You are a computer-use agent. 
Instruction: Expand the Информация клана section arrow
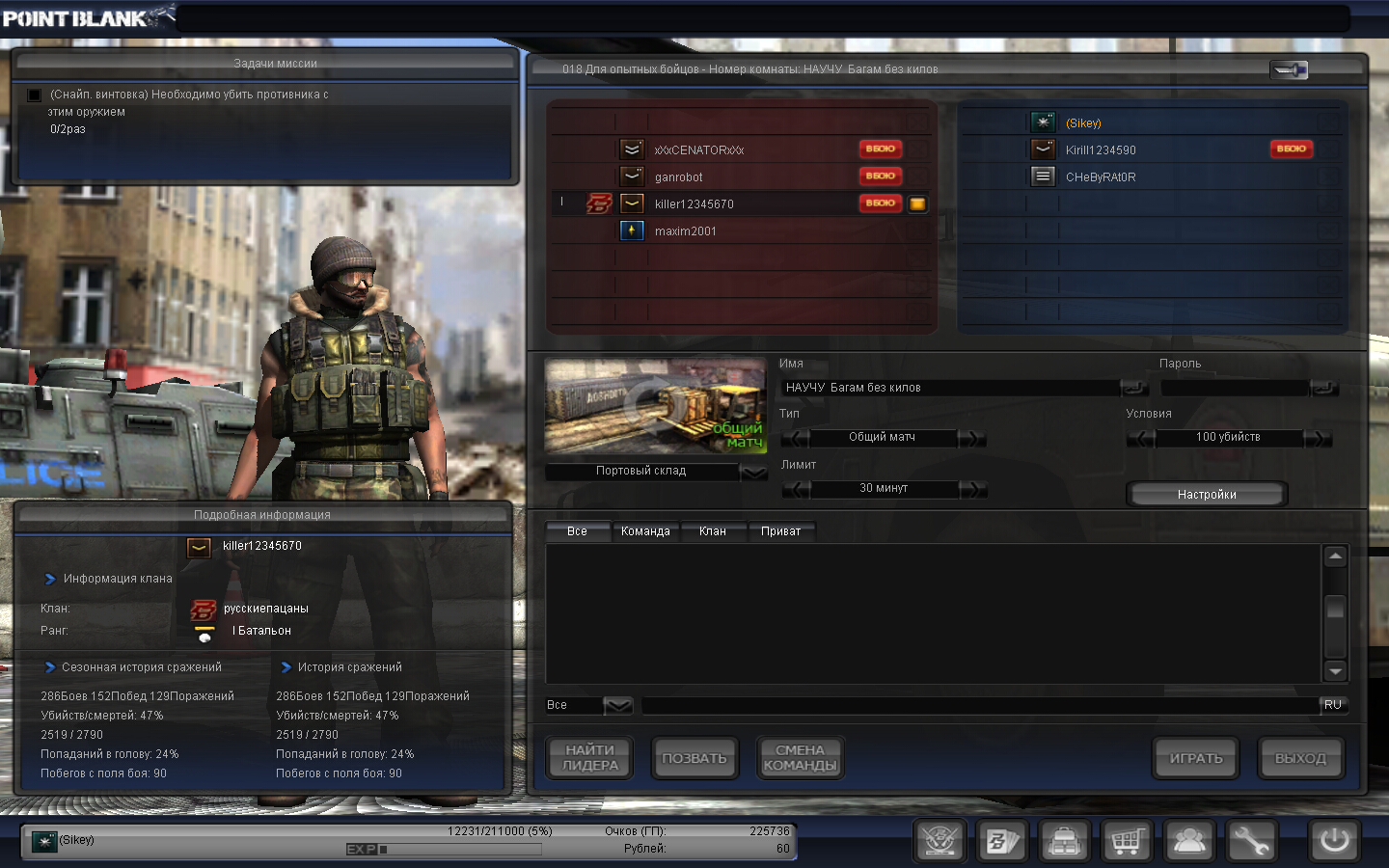50,579
